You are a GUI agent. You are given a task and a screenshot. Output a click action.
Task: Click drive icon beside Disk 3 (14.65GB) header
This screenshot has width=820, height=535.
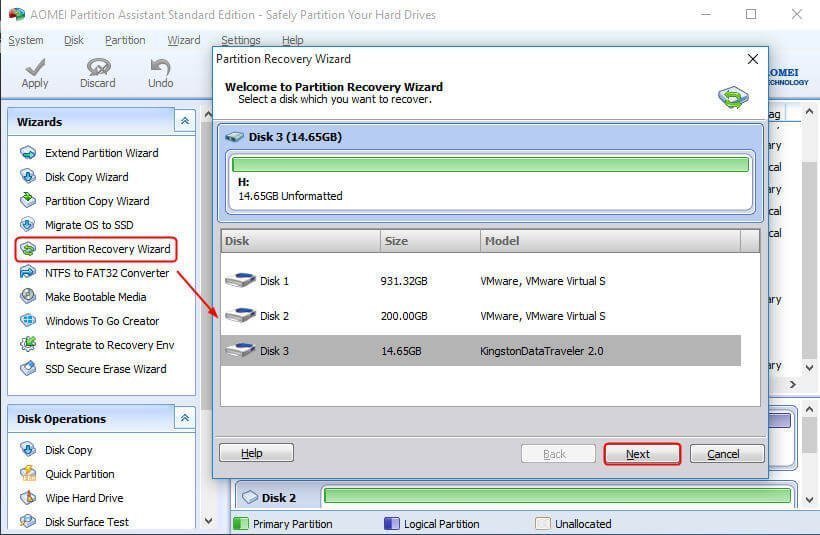234,137
